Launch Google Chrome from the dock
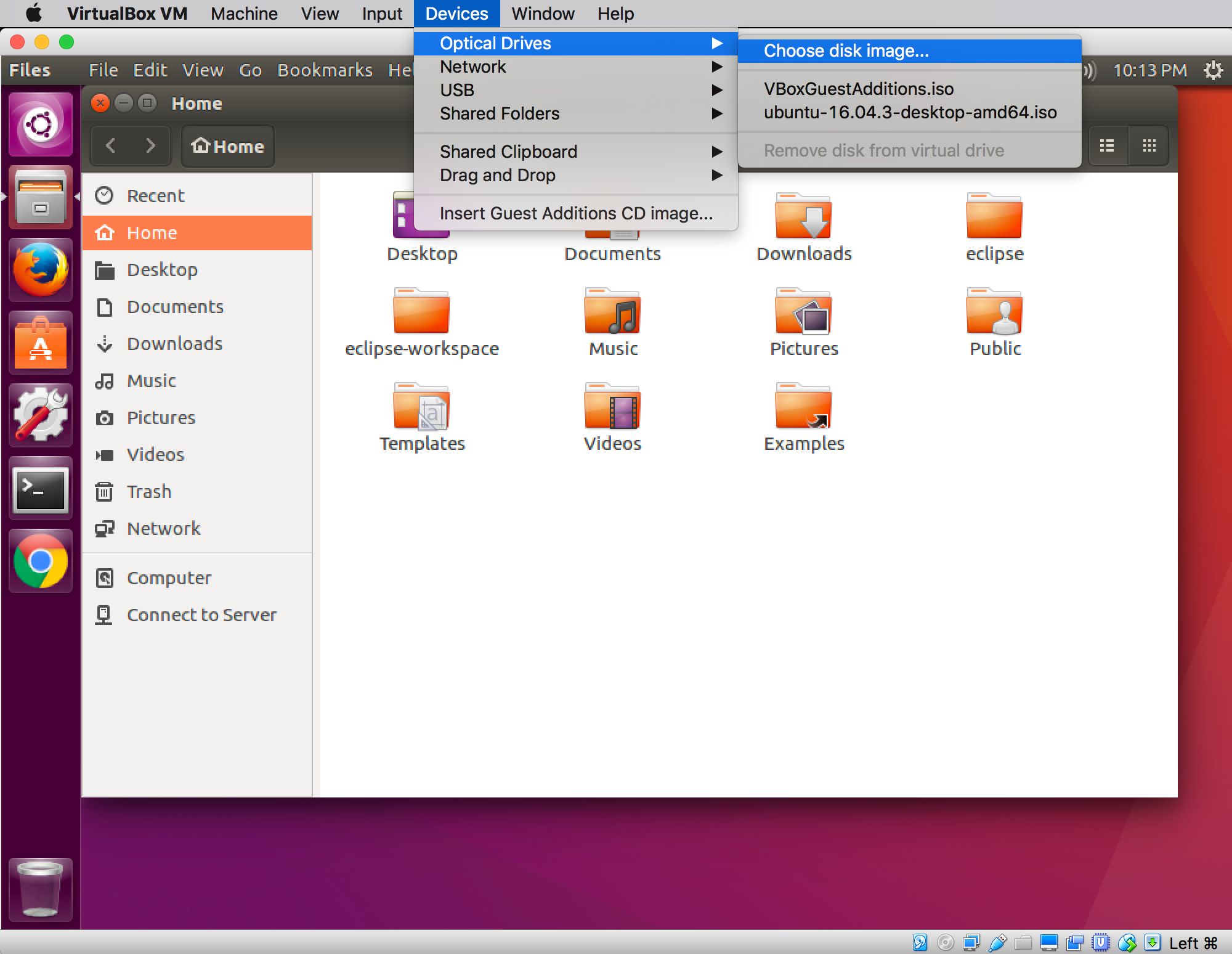1232x954 pixels. click(41, 561)
